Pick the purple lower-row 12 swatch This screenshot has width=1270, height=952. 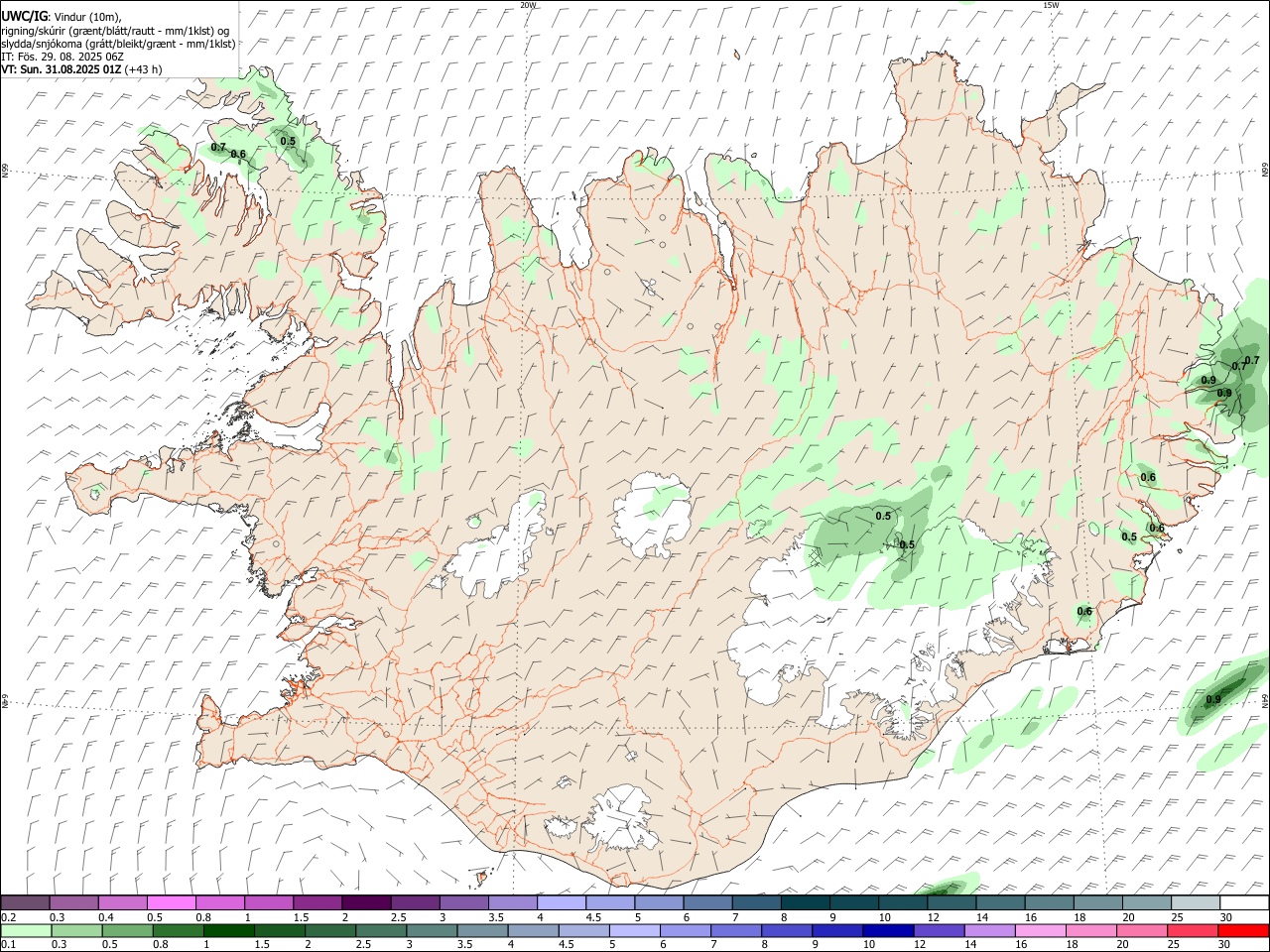pos(939,930)
